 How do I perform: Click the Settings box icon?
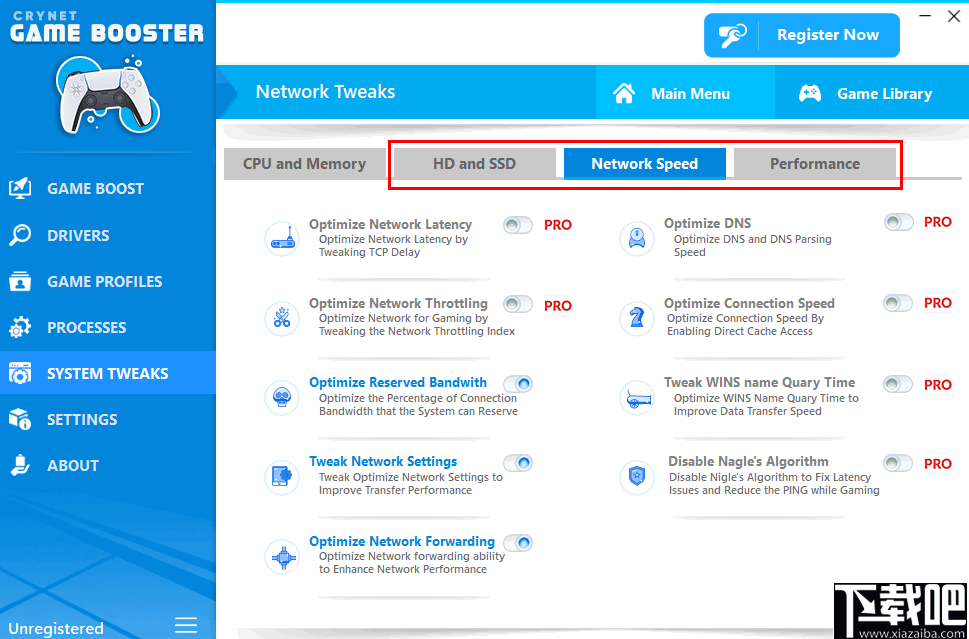(x=20, y=419)
